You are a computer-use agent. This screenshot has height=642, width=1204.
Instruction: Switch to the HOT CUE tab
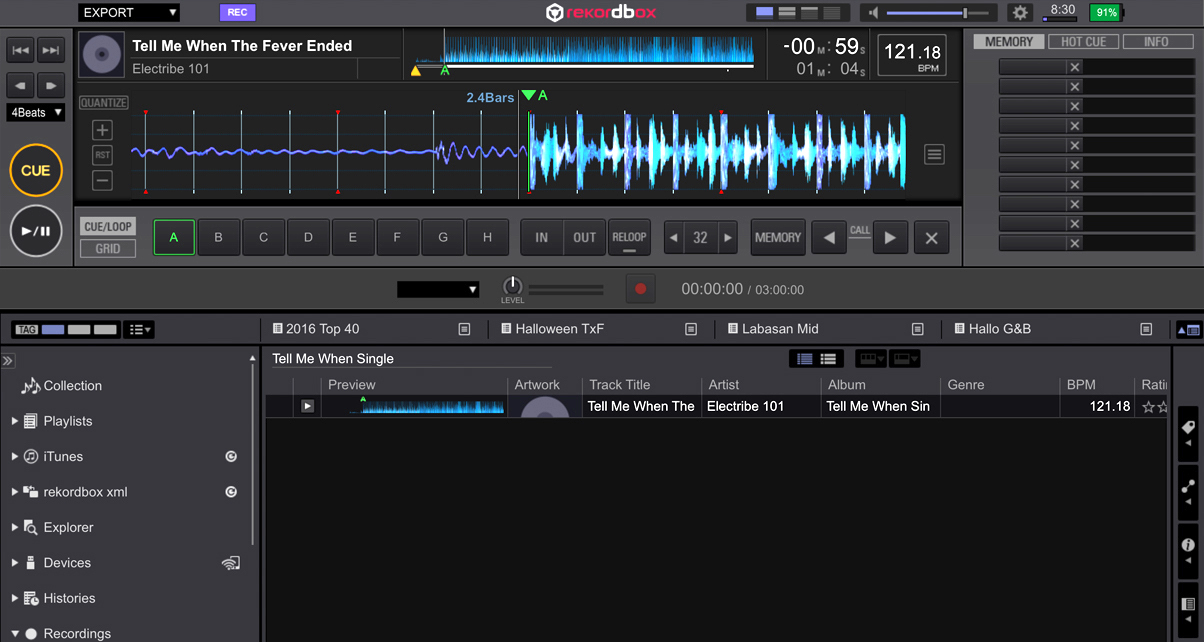coord(1084,42)
